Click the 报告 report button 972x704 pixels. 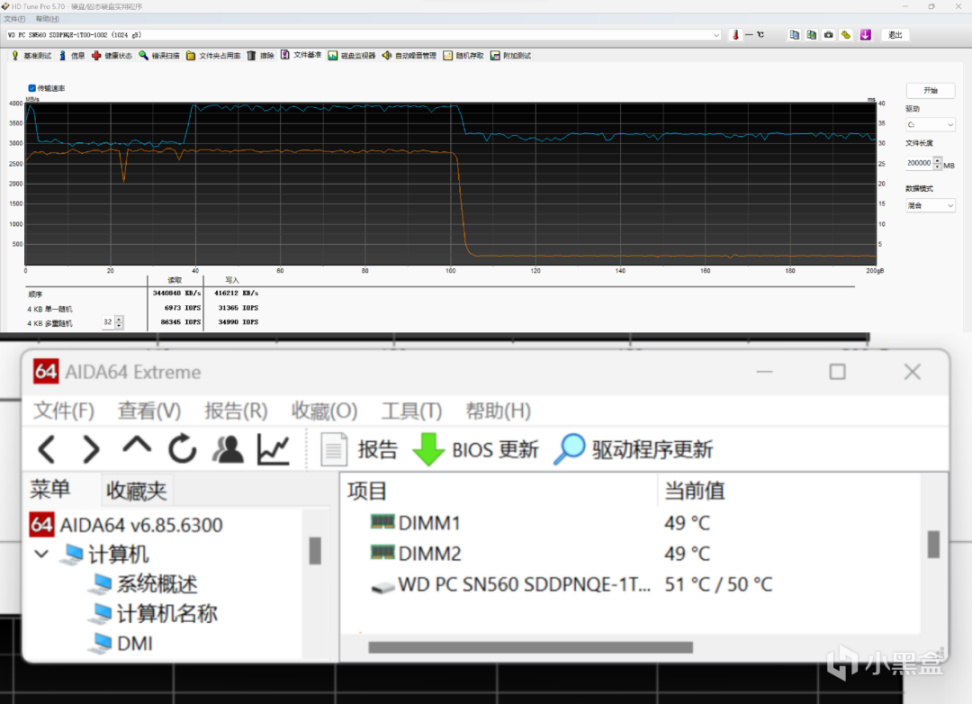359,449
